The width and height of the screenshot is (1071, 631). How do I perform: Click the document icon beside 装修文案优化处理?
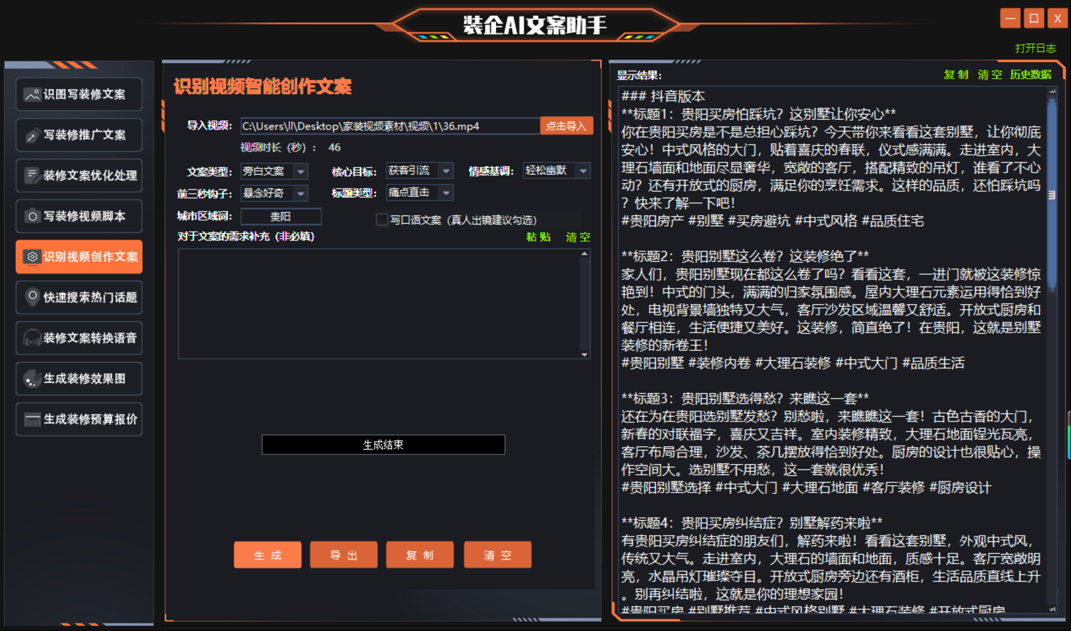coord(31,176)
